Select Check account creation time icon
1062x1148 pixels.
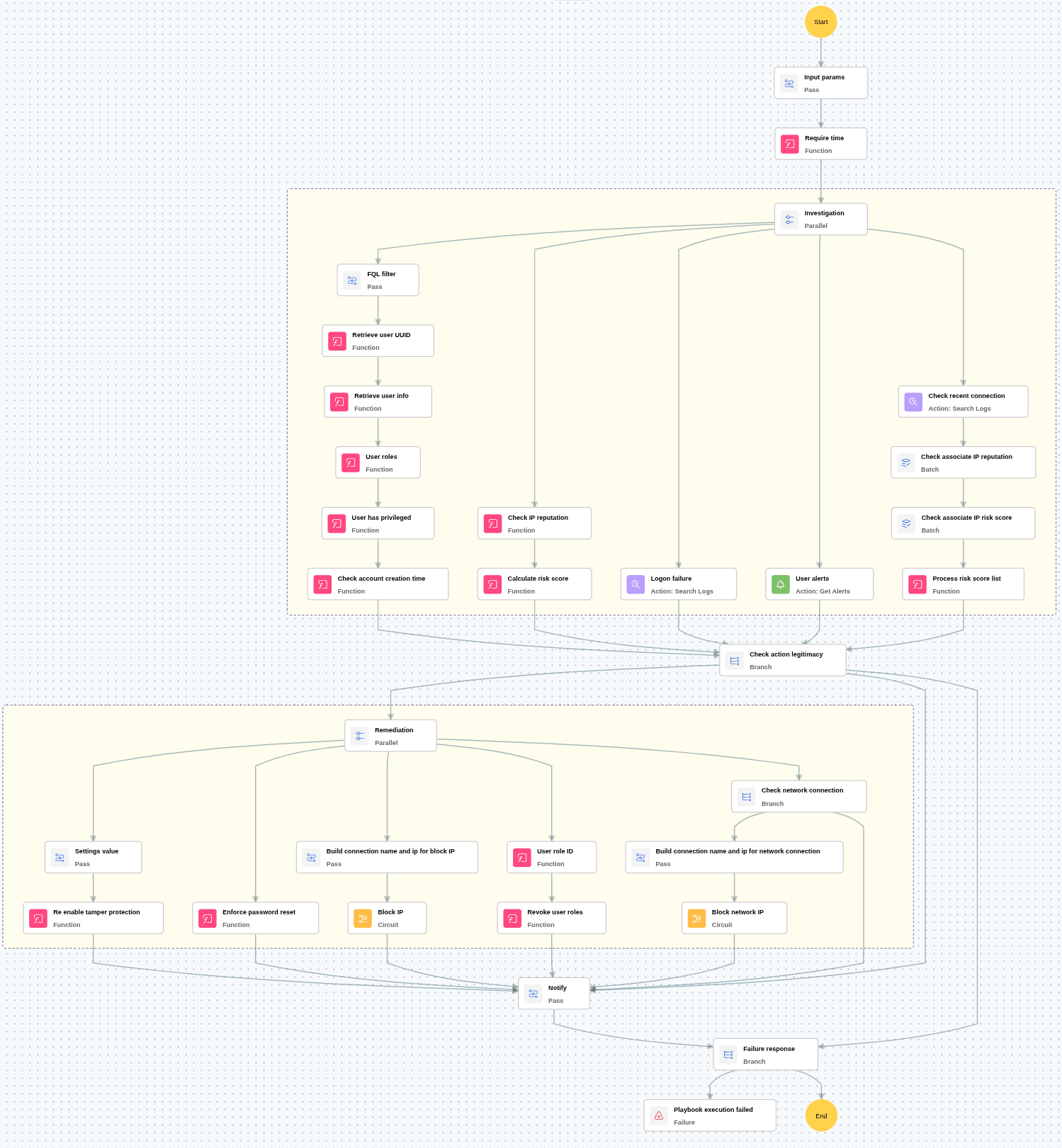(322, 585)
